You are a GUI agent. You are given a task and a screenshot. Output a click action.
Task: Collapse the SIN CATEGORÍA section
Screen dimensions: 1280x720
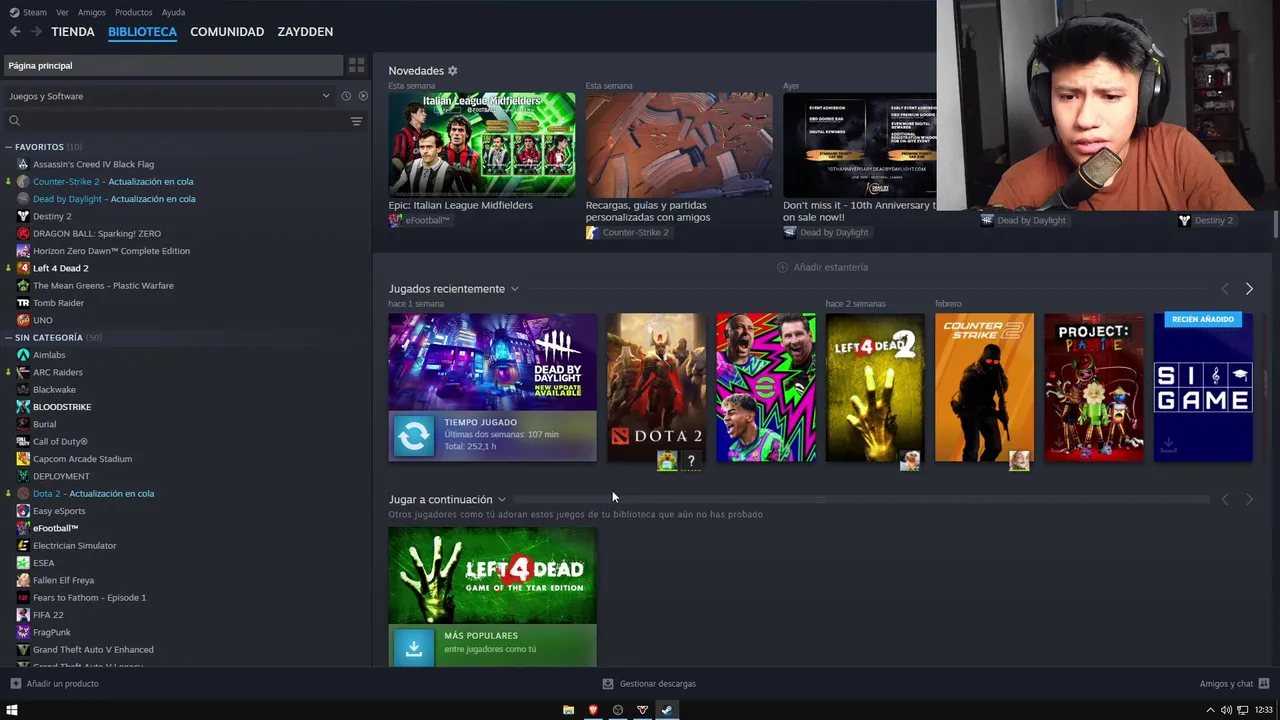(x=9, y=338)
